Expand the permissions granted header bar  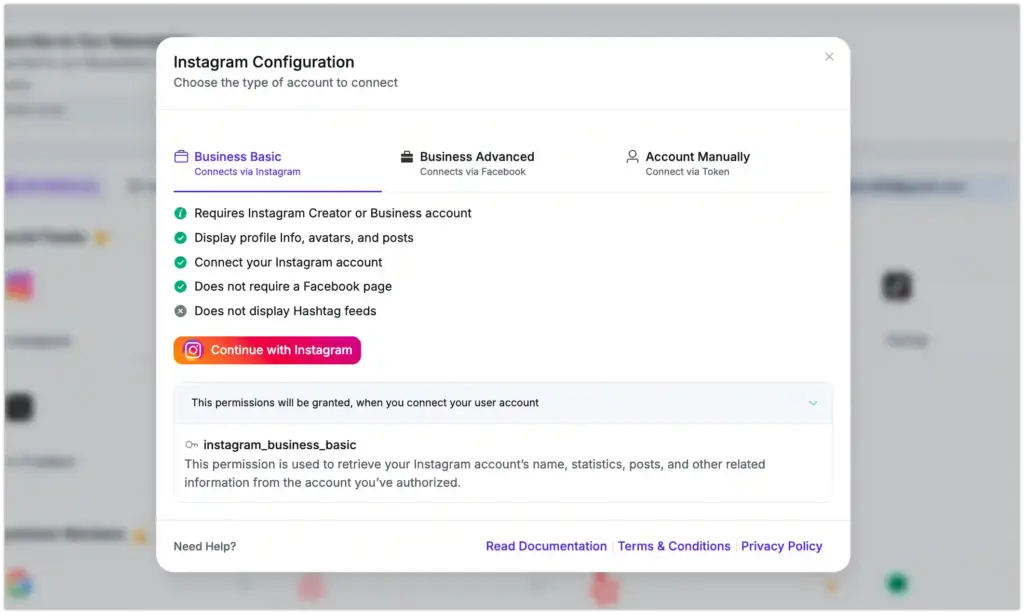point(500,403)
